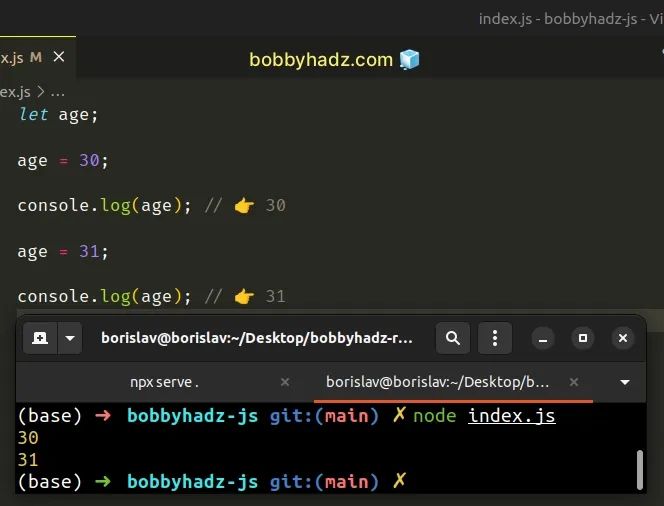This screenshot has height=506, width=664.
Task: Expand the new tab dropdown arrow
Action: point(70,338)
